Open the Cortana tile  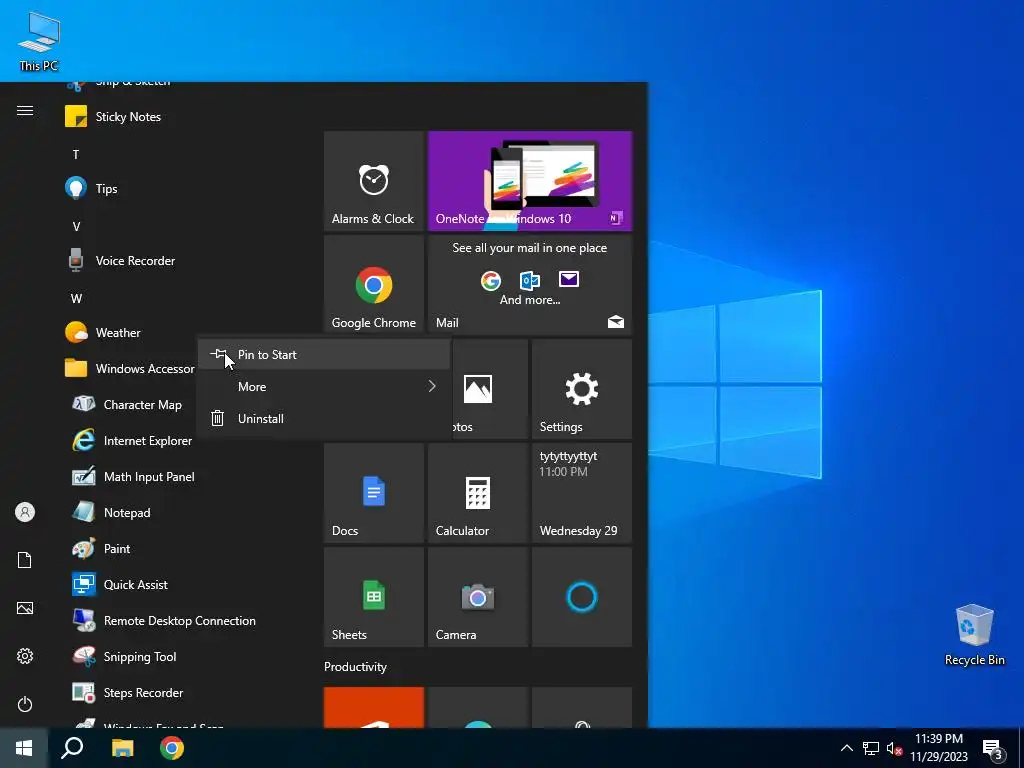582,596
